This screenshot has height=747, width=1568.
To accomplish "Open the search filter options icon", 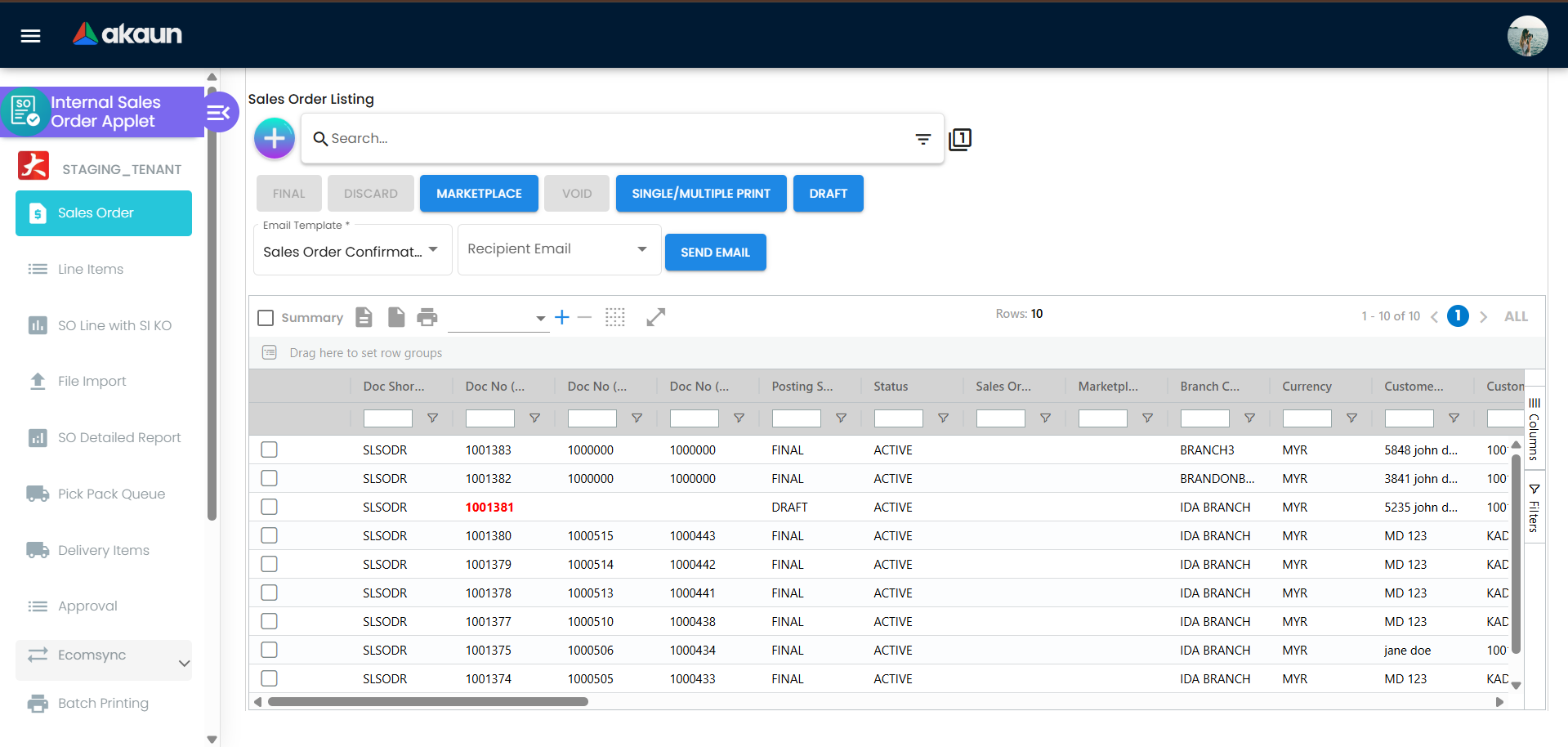I will [922, 139].
